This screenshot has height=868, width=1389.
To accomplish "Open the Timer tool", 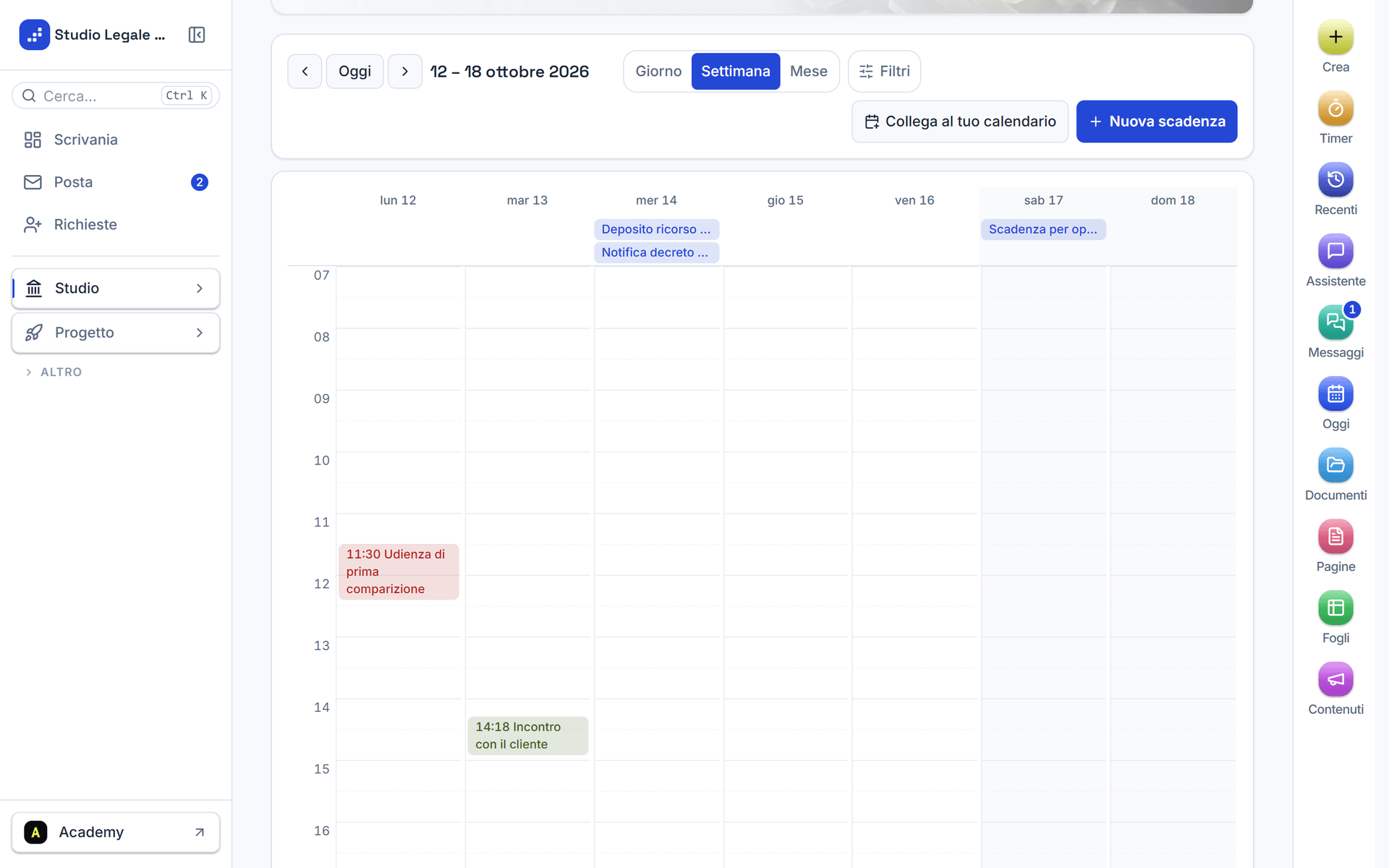I will pyautogui.click(x=1335, y=109).
